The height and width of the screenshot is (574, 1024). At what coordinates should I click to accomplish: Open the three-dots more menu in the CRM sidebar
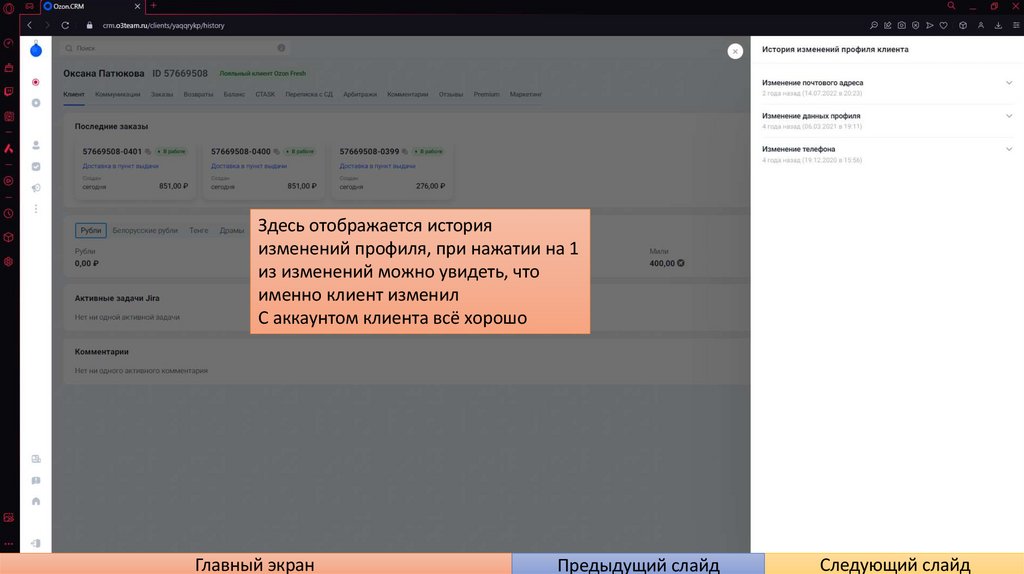point(36,209)
